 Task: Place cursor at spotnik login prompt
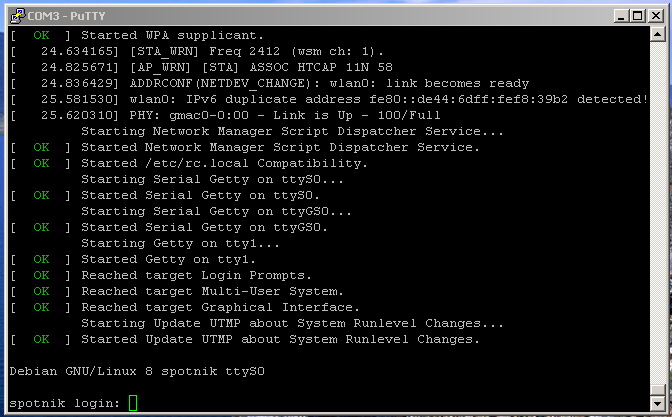pyautogui.click(x=65, y=403)
